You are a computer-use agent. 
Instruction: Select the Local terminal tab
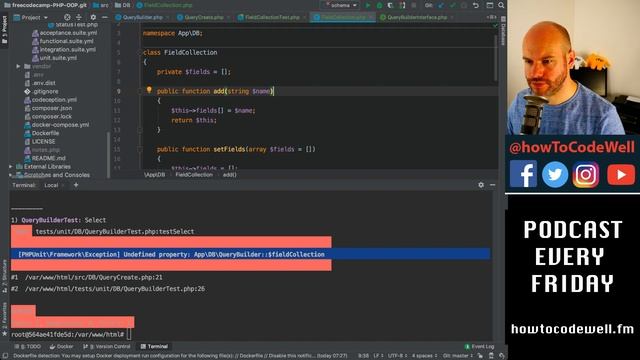tap(51, 185)
